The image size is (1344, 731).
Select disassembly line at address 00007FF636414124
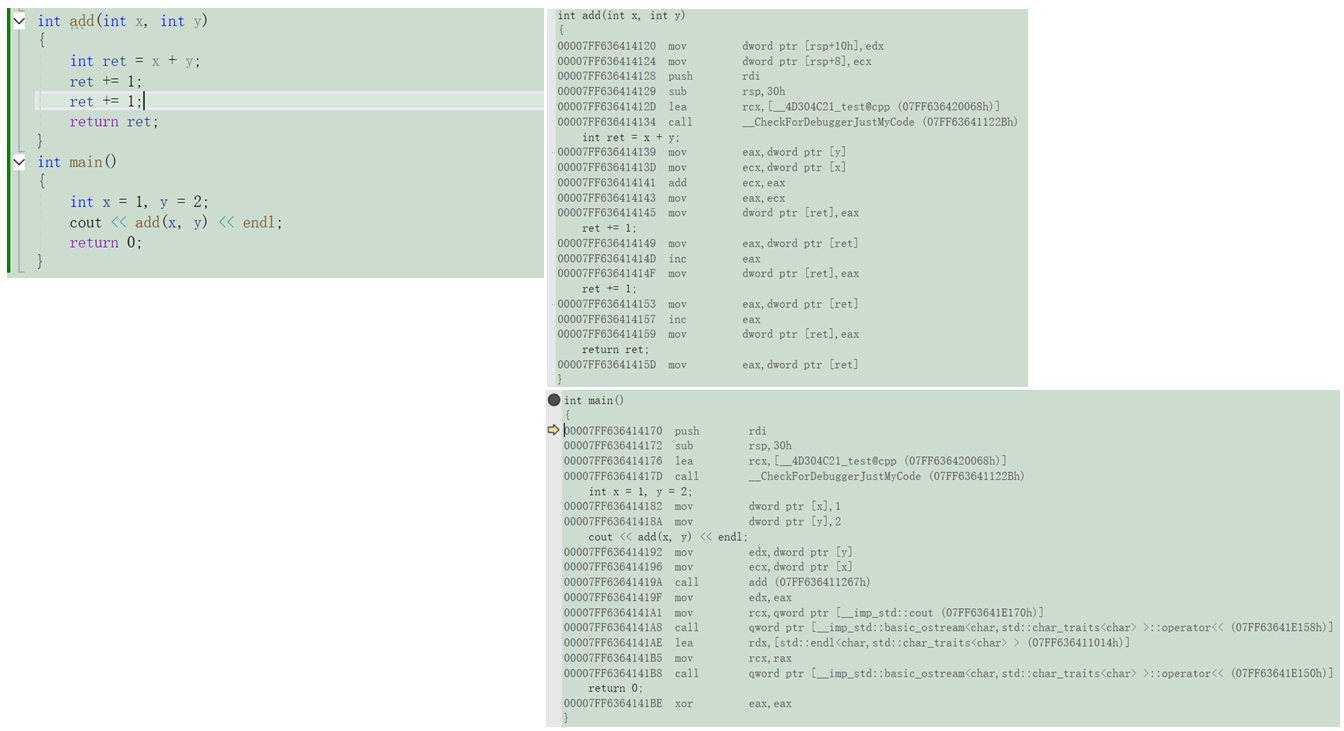coord(714,61)
